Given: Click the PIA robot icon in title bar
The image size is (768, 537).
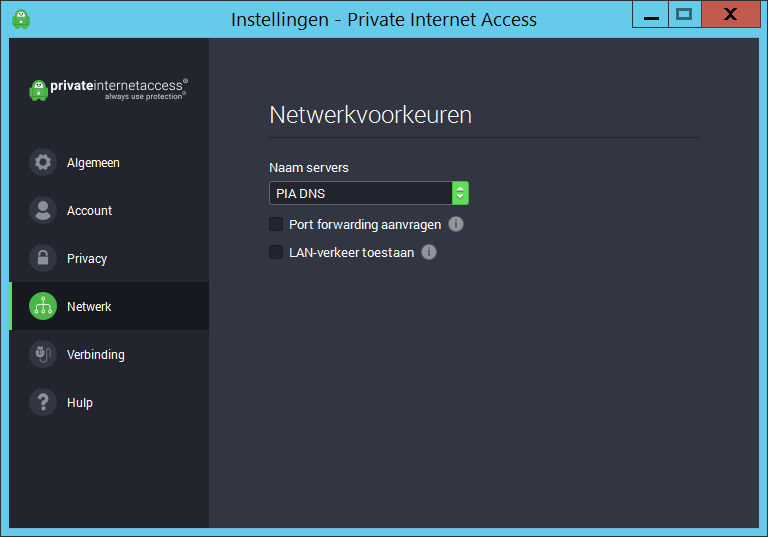Looking at the screenshot, I should click(x=21, y=19).
